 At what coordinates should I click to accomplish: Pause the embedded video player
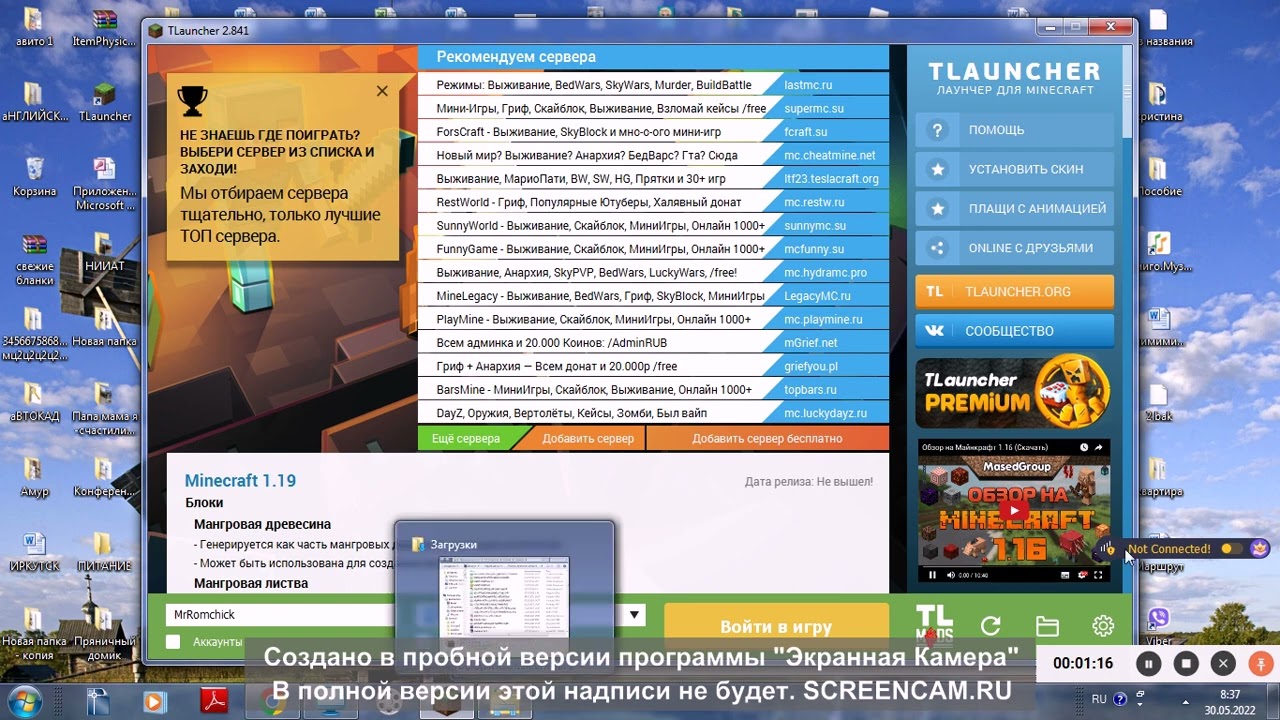pyautogui.click(x=933, y=575)
